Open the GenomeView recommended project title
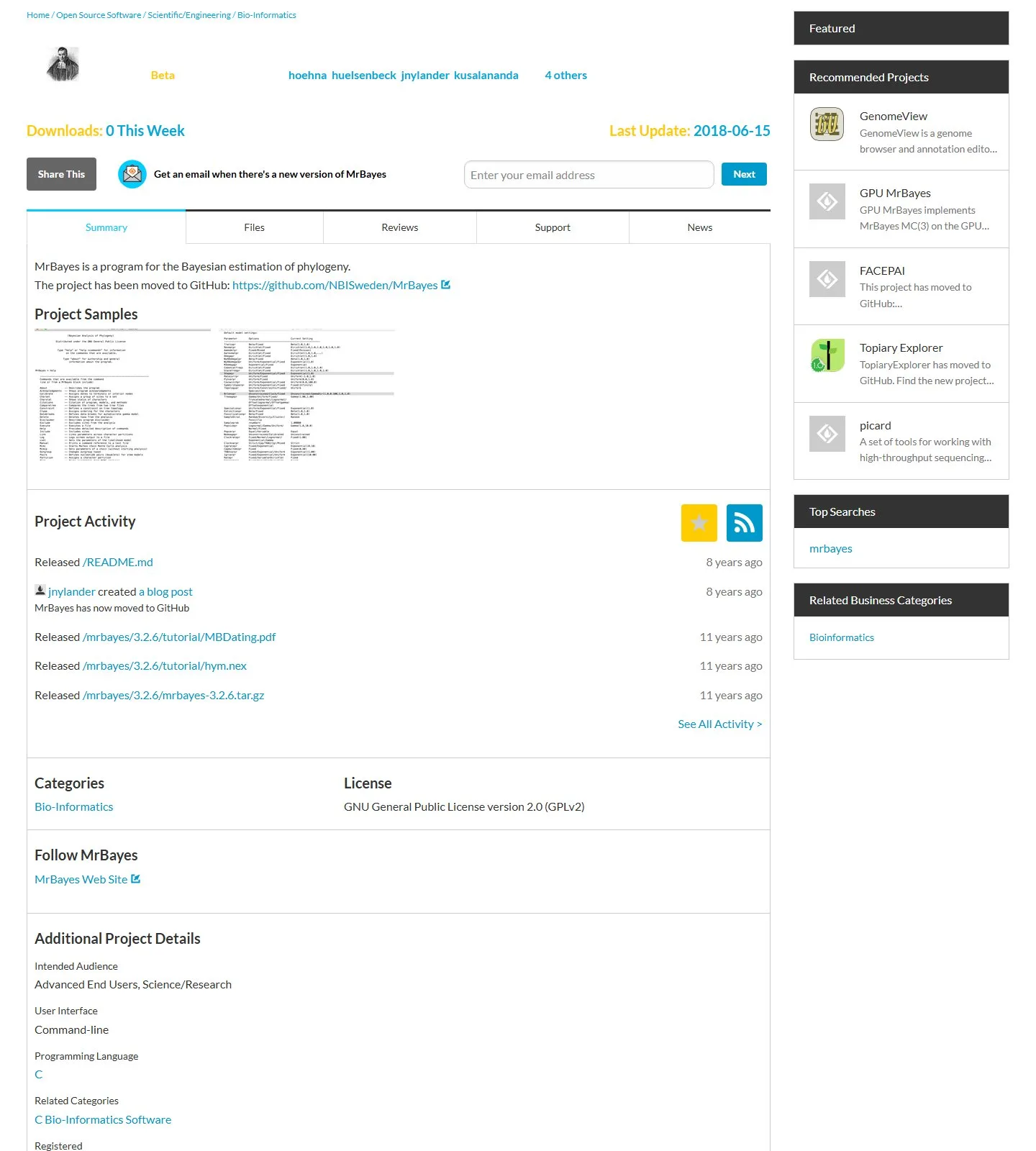The height and width of the screenshot is (1151, 1036). (x=894, y=117)
